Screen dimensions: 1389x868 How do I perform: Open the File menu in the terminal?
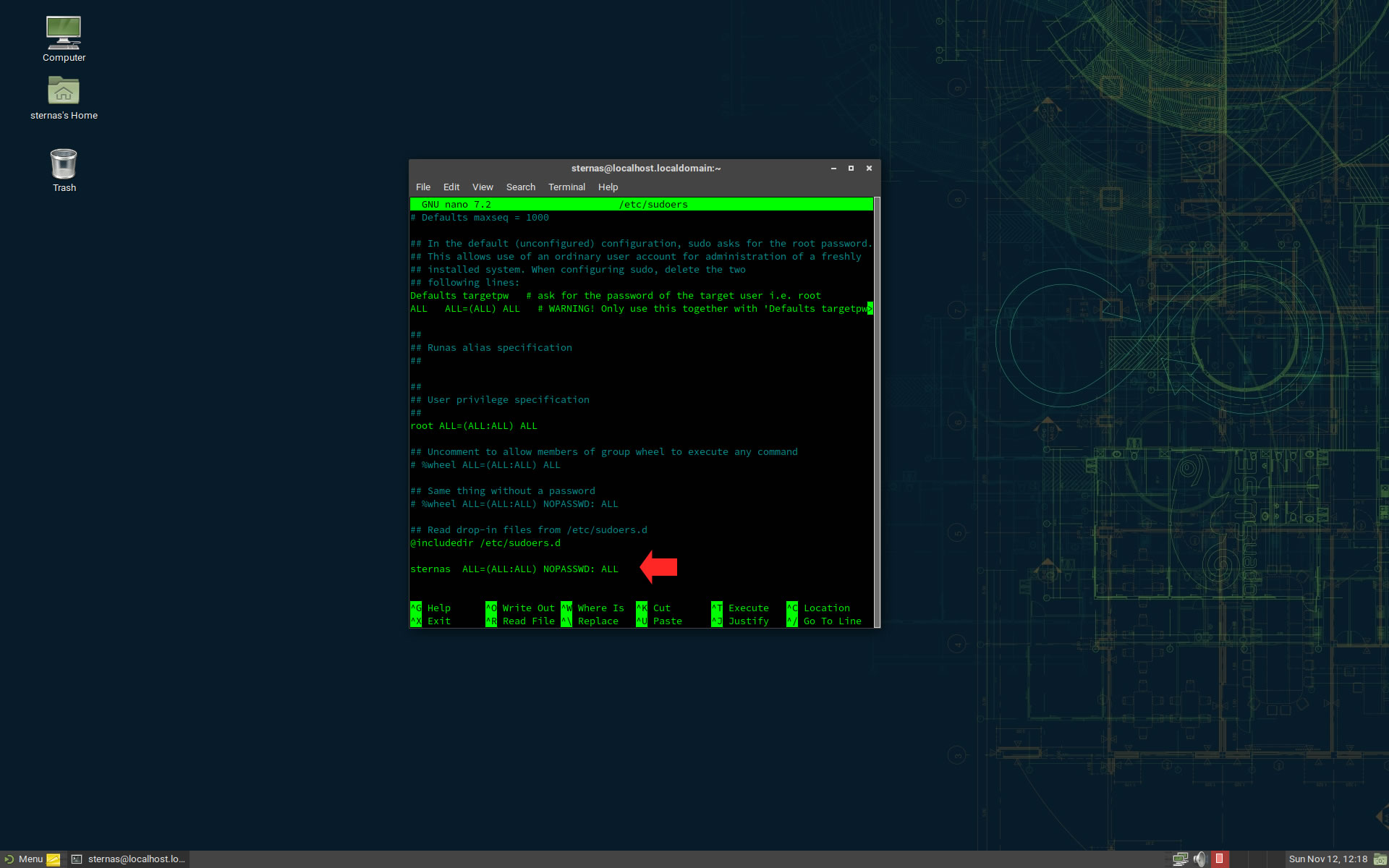423,187
